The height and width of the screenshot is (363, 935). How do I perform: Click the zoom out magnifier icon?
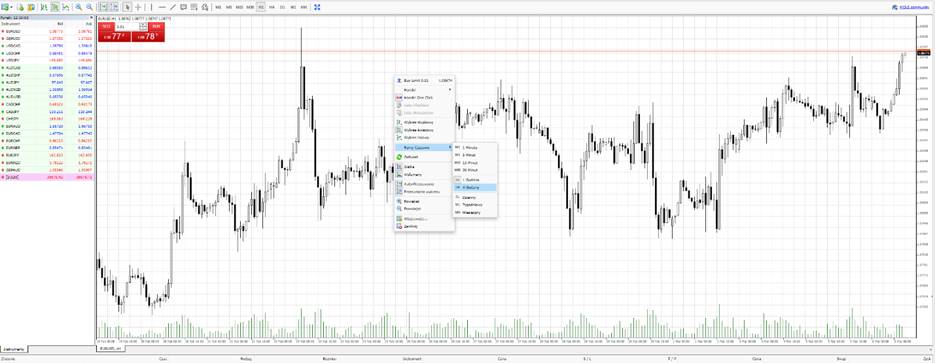(89, 7)
